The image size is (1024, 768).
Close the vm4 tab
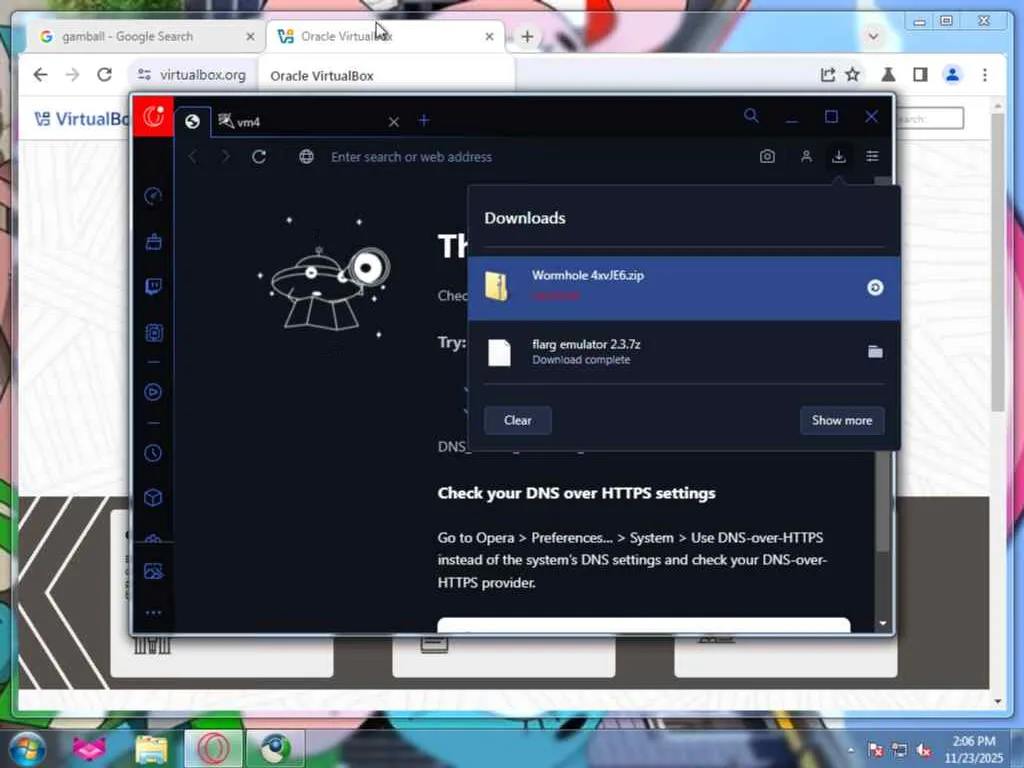click(393, 122)
